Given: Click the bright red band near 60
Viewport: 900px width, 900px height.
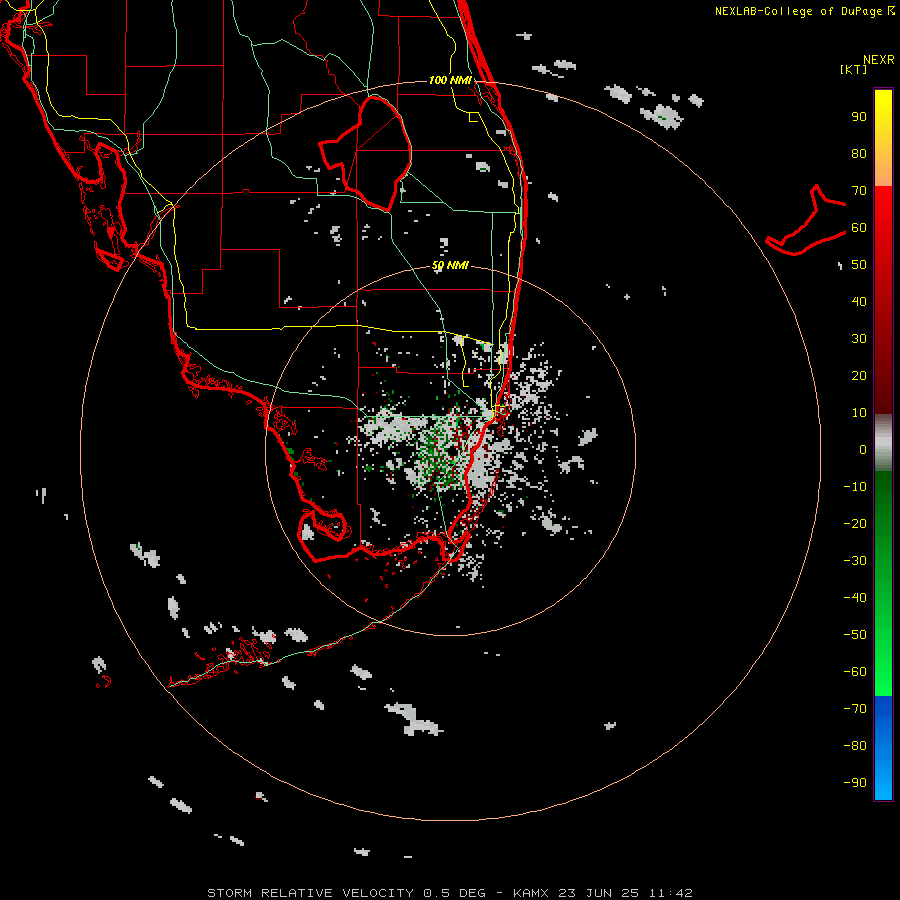Looking at the screenshot, I should 883,218.
